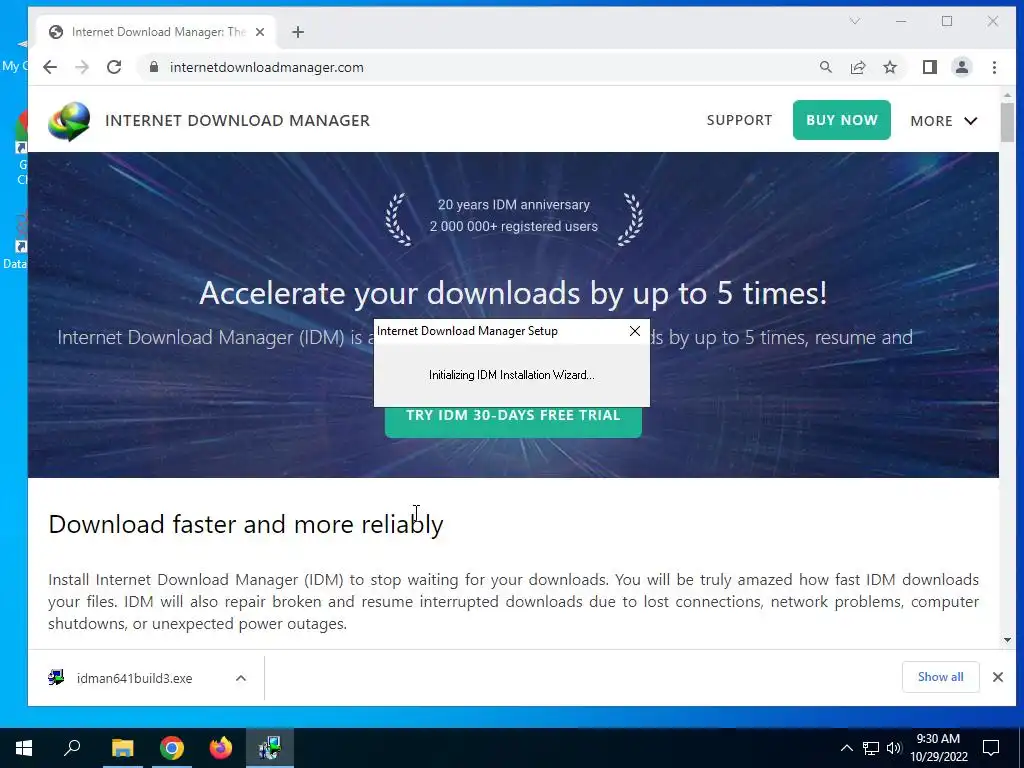This screenshot has width=1024, height=768.
Task: Click the IDM globe logo
Action: (x=69, y=121)
